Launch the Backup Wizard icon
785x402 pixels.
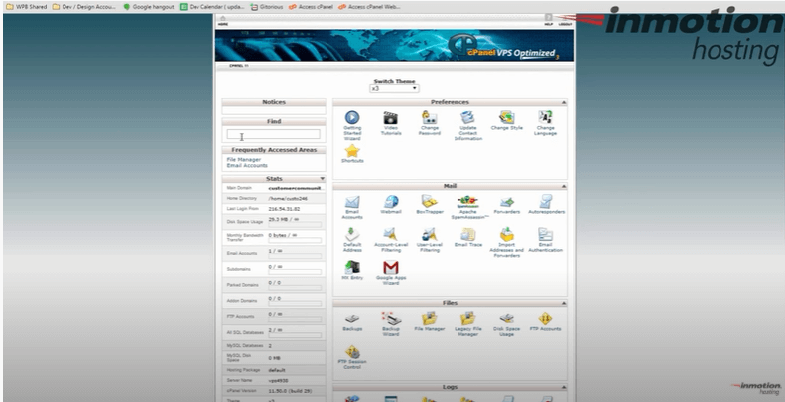(x=390, y=319)
